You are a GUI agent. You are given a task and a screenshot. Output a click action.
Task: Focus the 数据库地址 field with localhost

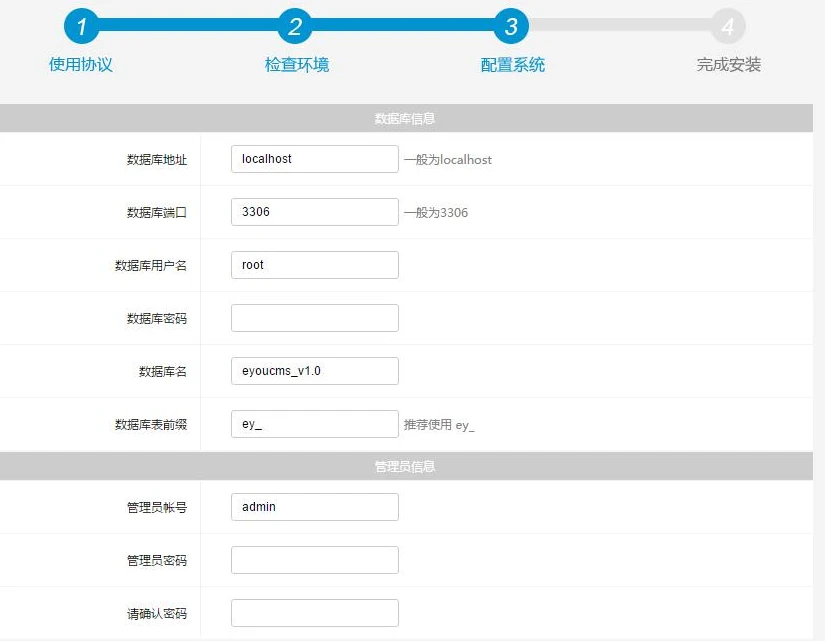(x=314, y=159)
